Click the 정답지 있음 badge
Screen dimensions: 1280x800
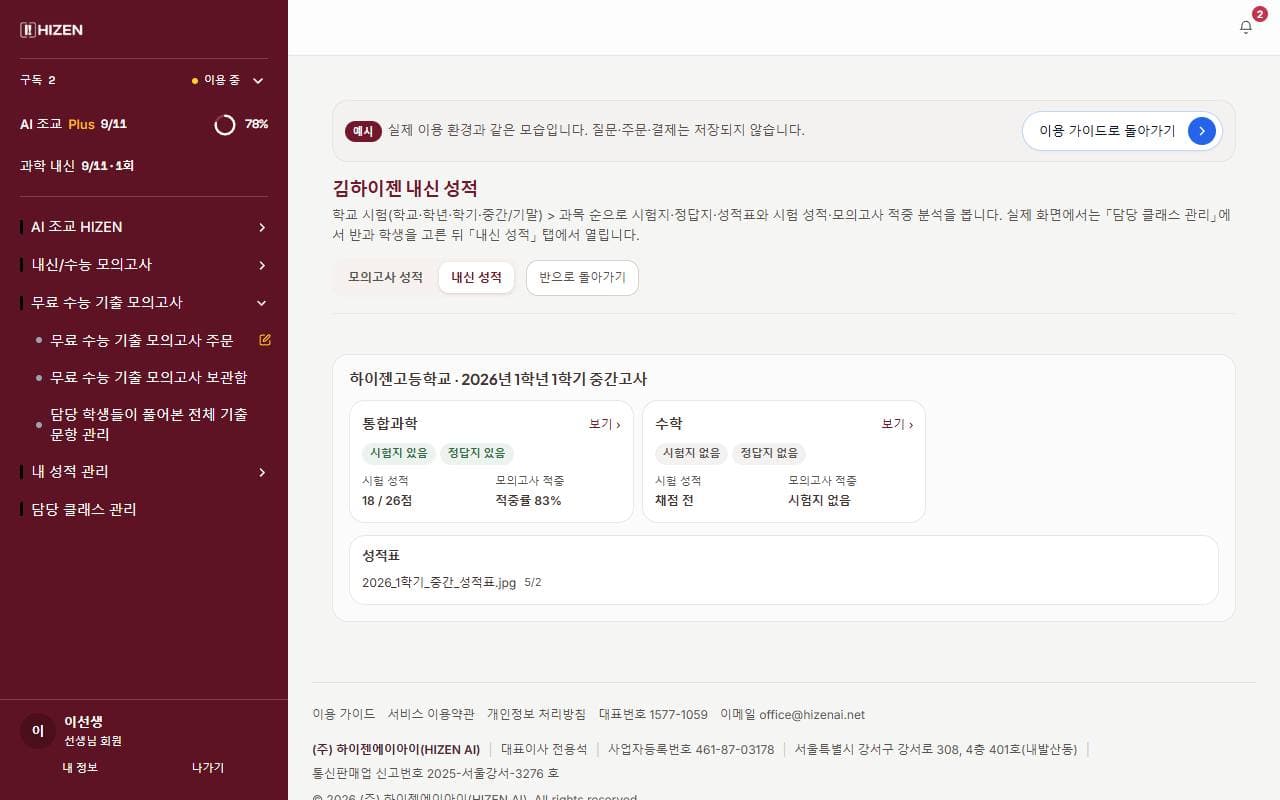click(x=477, y=453)
